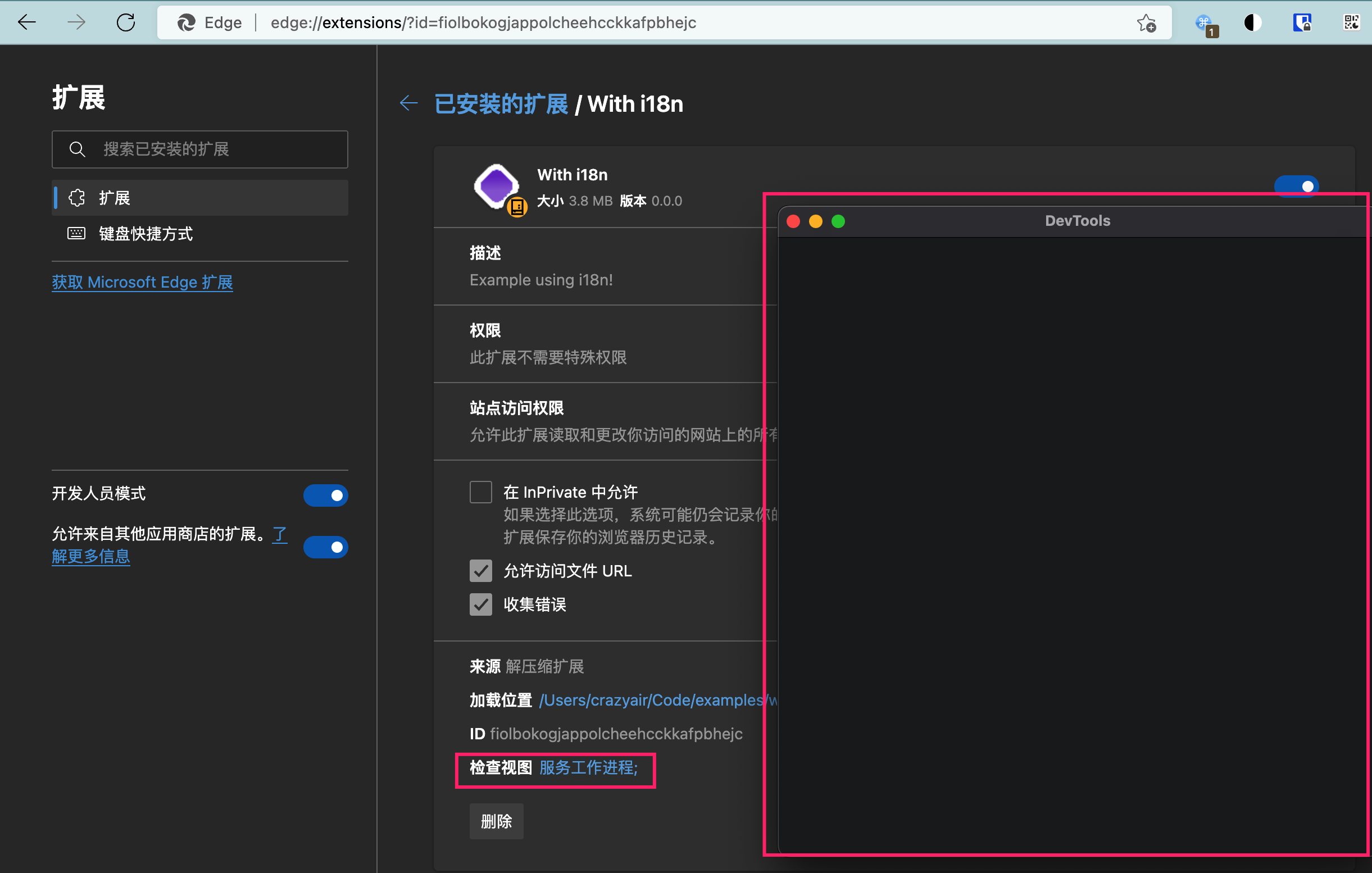Uncheck 收集错误 checkbox
The height and width of the screenshot is (873, 1372).
(481, 604)
